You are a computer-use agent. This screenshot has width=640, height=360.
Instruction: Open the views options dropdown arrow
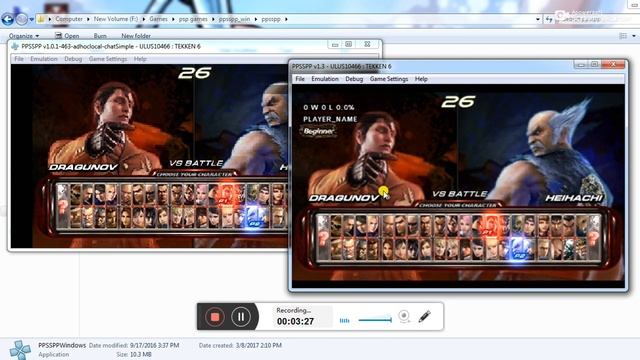pyautogui.click(x=634, y=36)
